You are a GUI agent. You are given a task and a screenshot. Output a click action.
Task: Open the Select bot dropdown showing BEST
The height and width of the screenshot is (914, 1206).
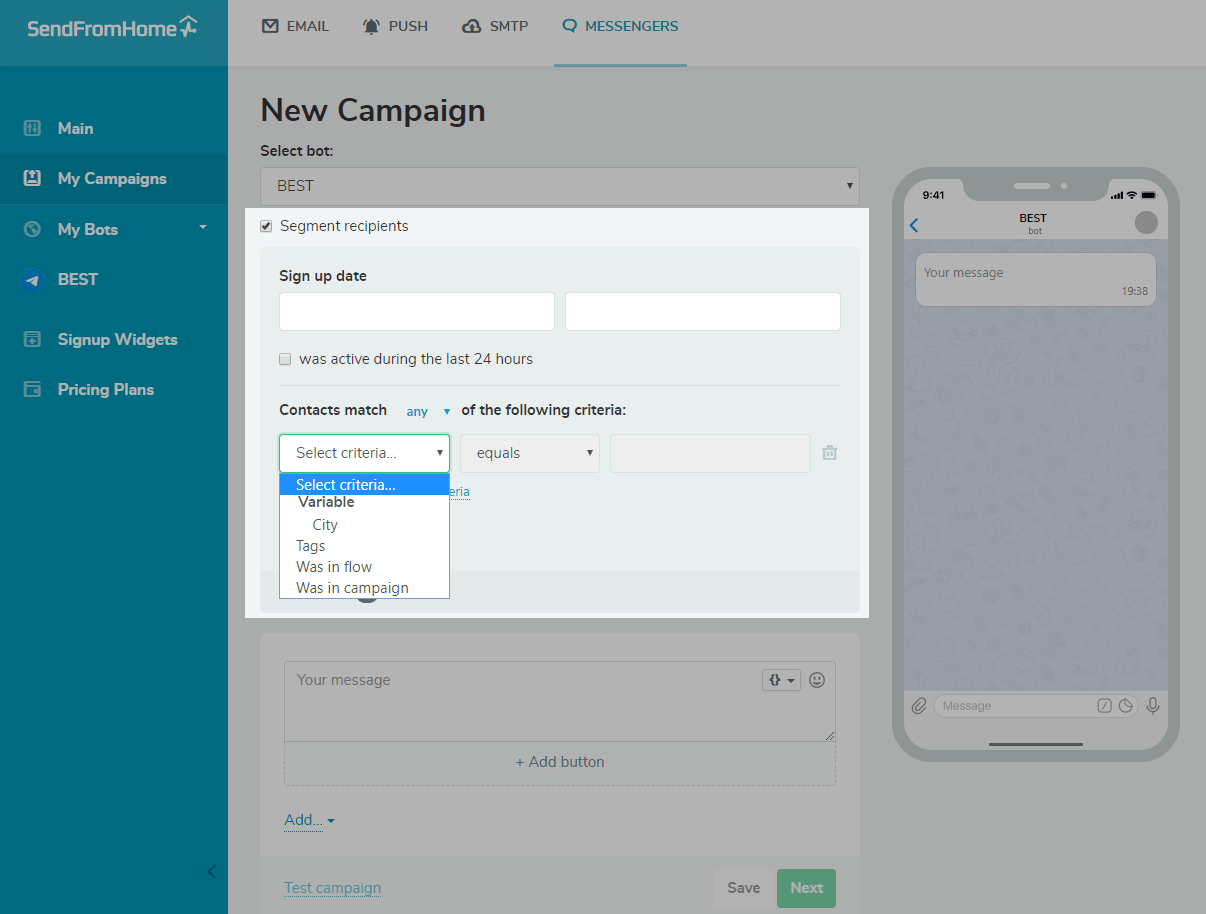559,186
